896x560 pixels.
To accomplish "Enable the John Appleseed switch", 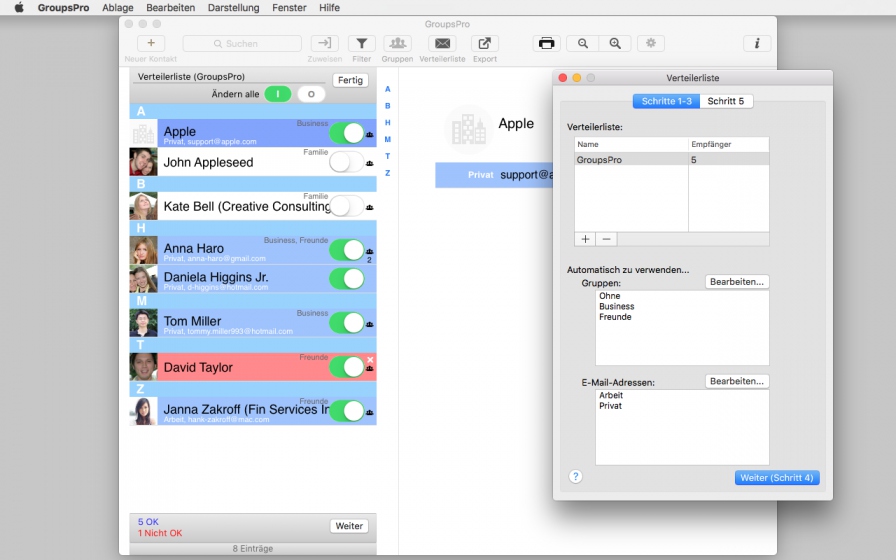I will [x=347, y=162].
